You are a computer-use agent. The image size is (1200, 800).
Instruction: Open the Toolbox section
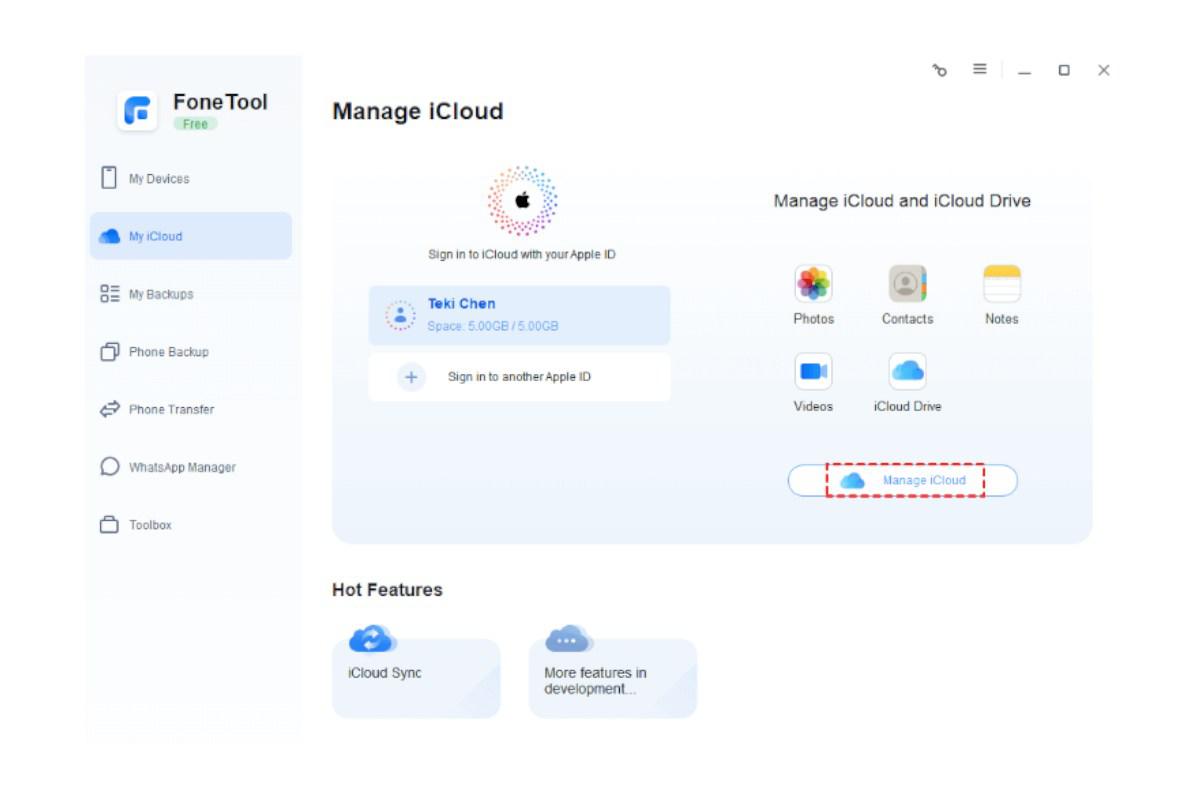pos(190,525)
